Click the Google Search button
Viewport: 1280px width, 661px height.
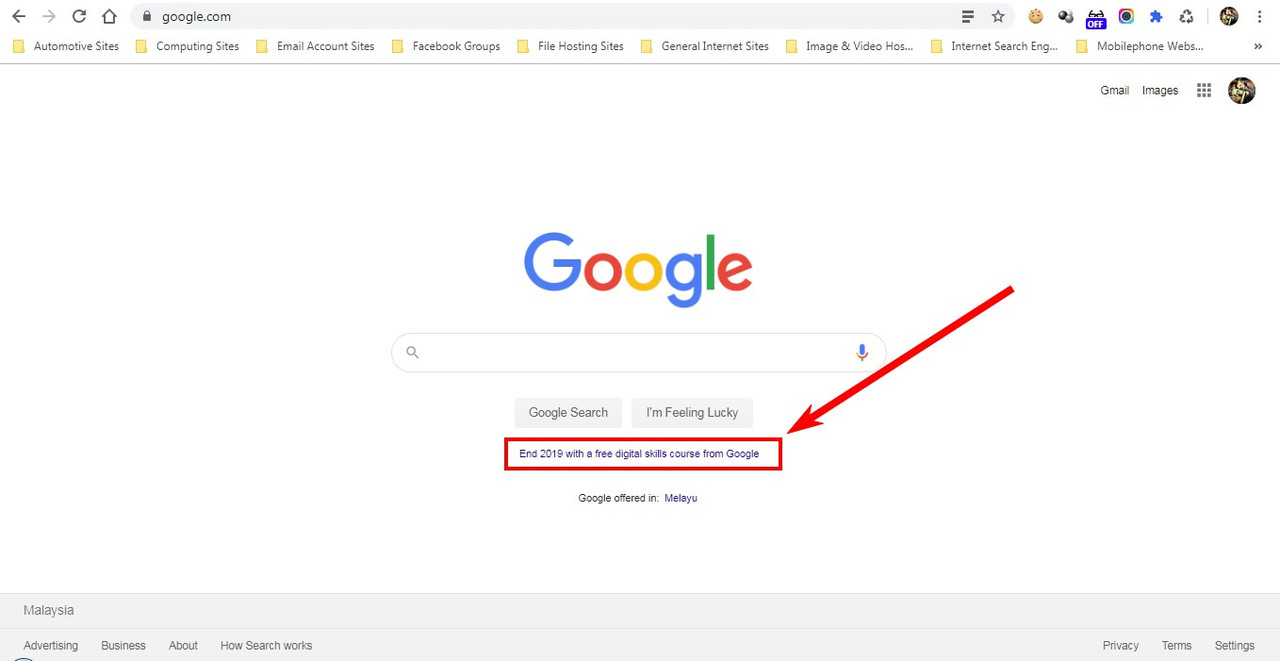point(568,412)
